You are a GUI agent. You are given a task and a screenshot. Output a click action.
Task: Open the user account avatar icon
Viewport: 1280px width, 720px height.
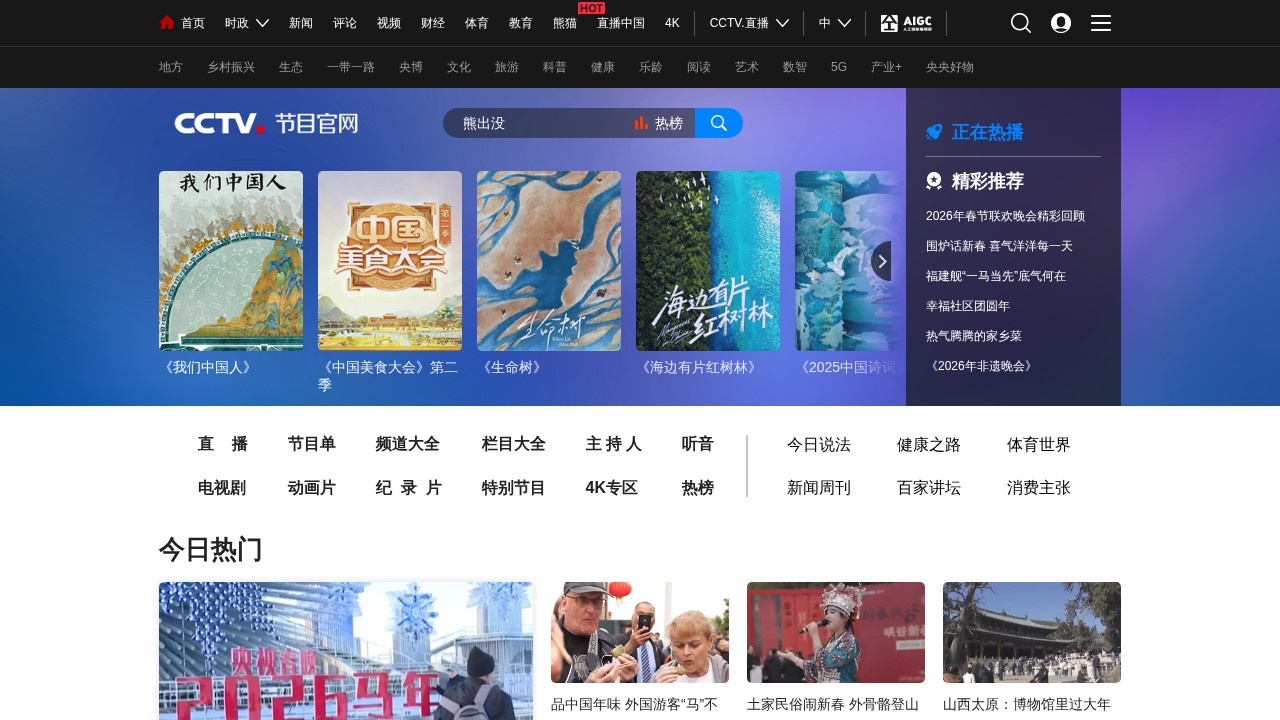pos(1060,22)
